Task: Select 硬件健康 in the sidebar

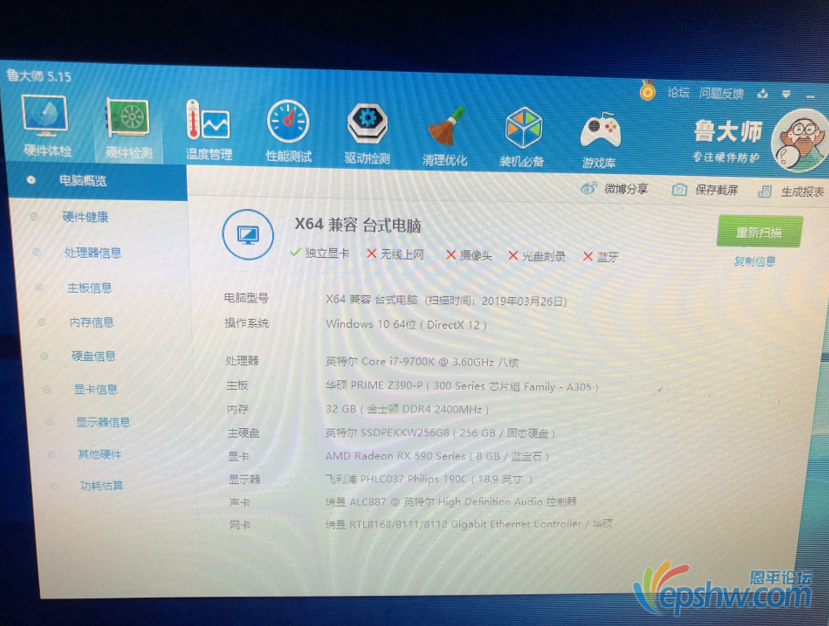Action: click(85, 217)
